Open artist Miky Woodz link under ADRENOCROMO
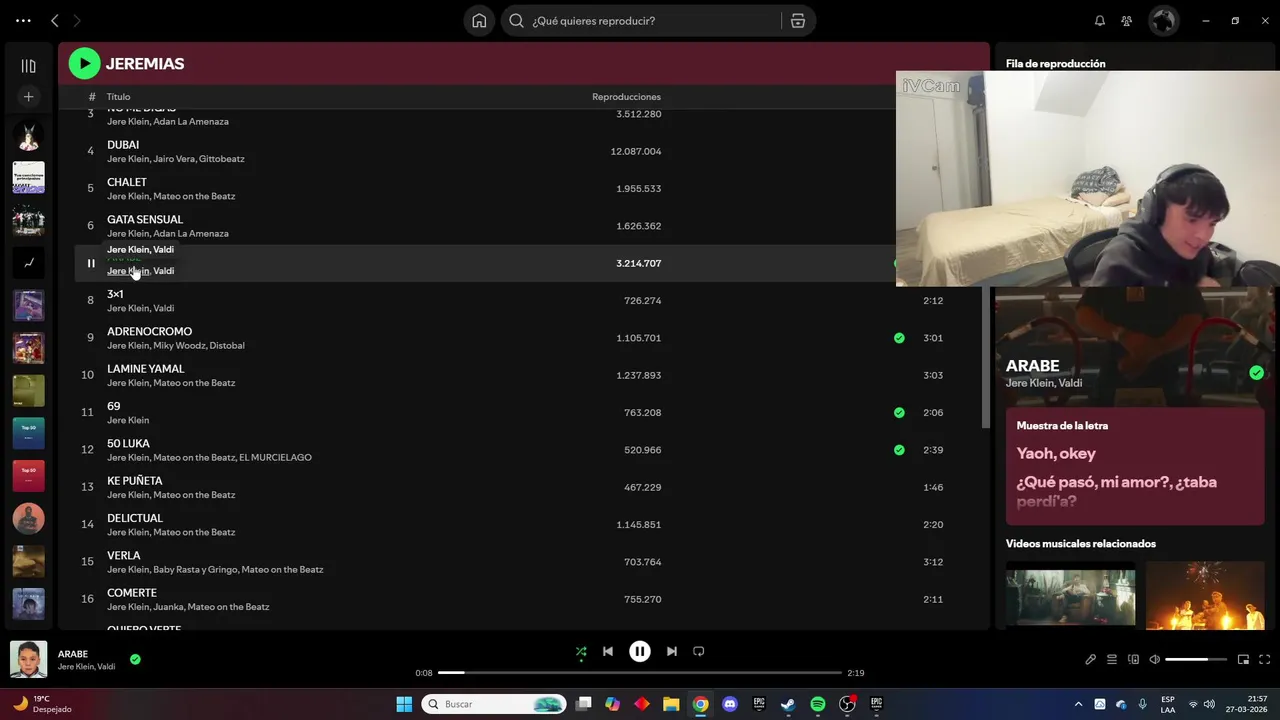Viewport: 1280px width, 720px height. [178, 346]
